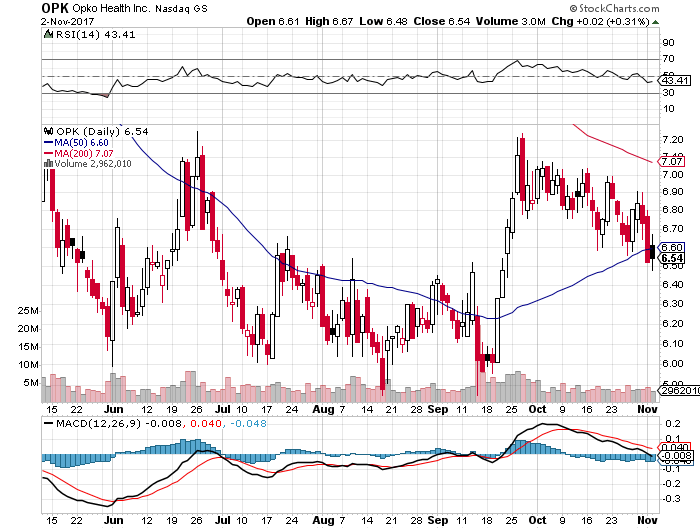Click the blue MA(50) legend color line
The image size is (700, 528).
point(46,142)
